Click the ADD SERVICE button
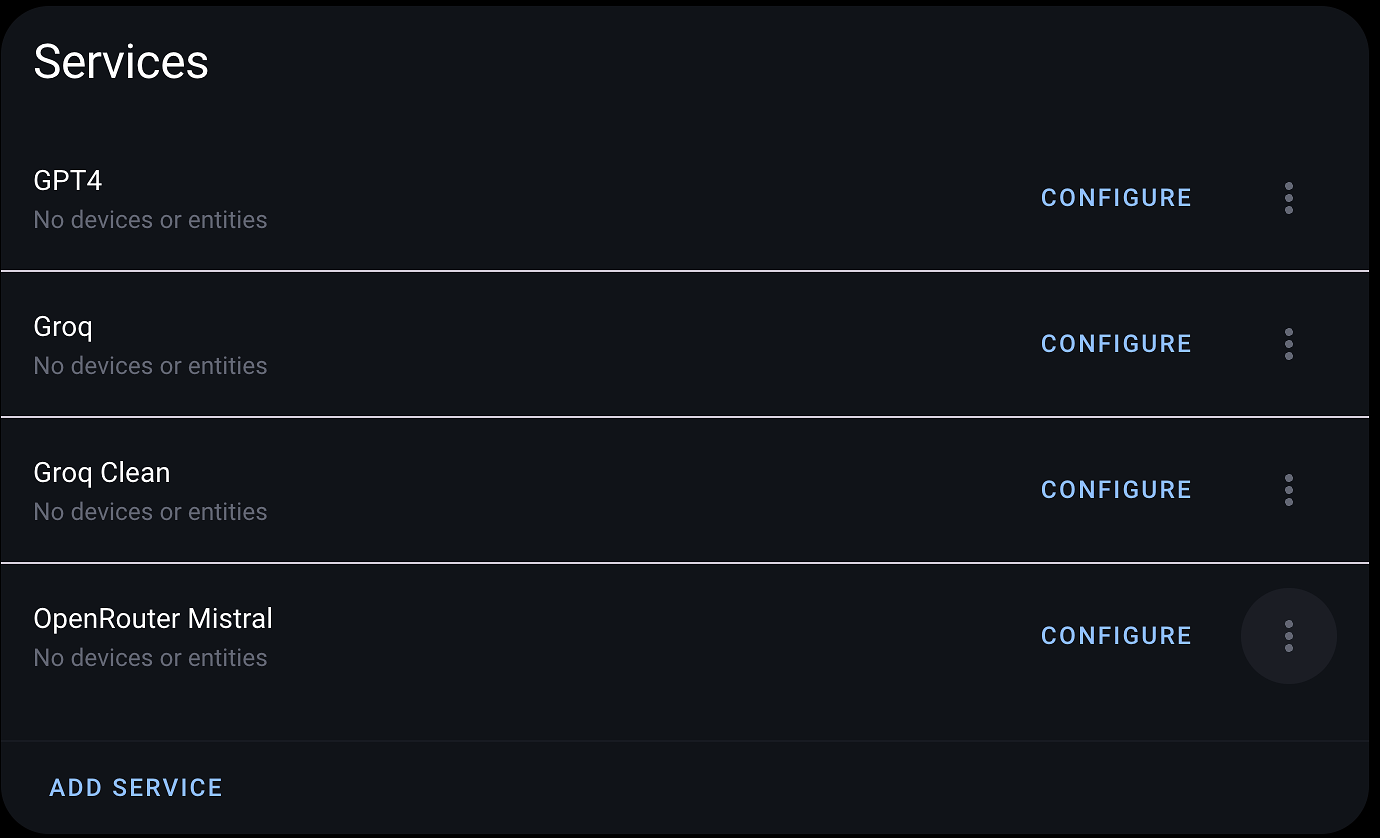Screen dimensions: 1380x838 click(136, 788)
